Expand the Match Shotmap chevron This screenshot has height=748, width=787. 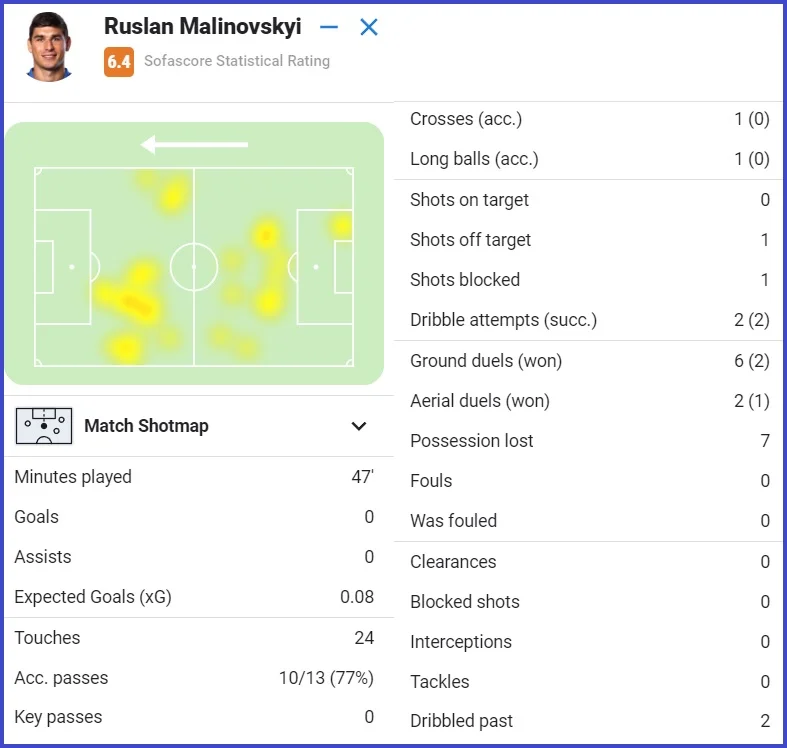click(x=359, y=426)
